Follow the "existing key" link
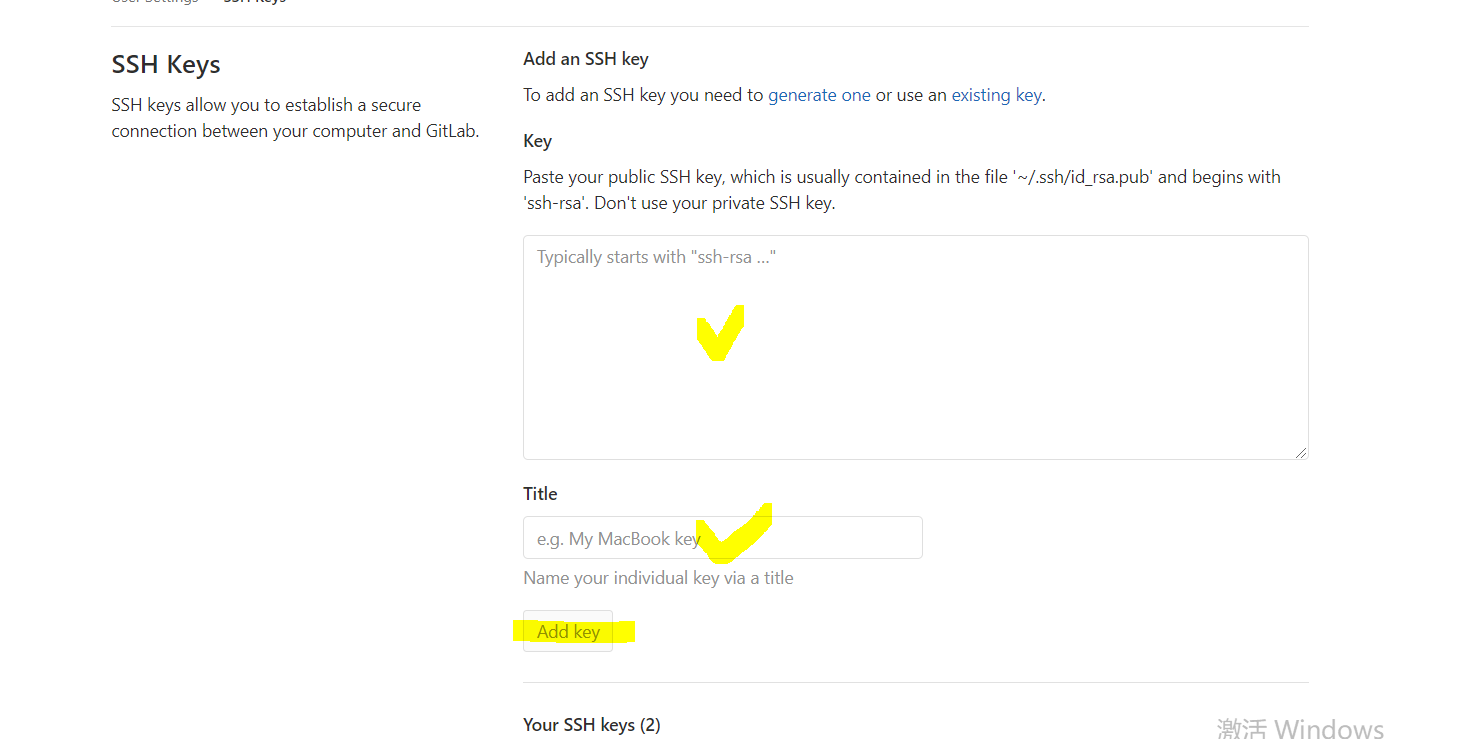This screenshot has width=1460, height=739. pos(996,95)
